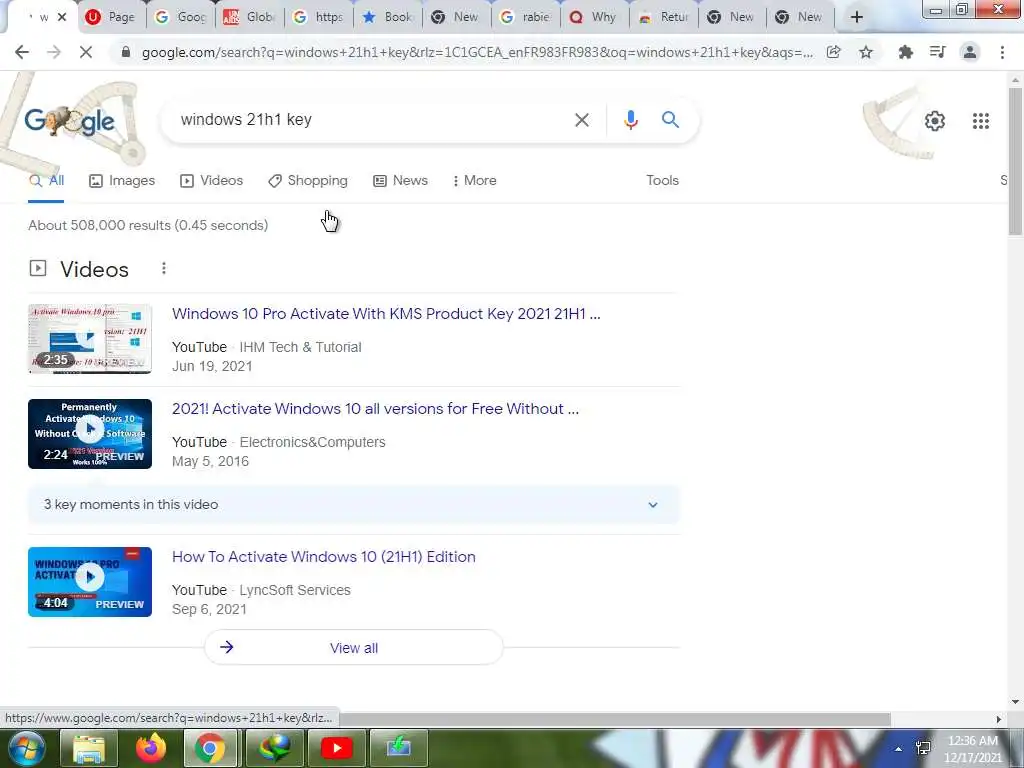Play the 2:35 KMS video thumbnail

coord(90,339)
